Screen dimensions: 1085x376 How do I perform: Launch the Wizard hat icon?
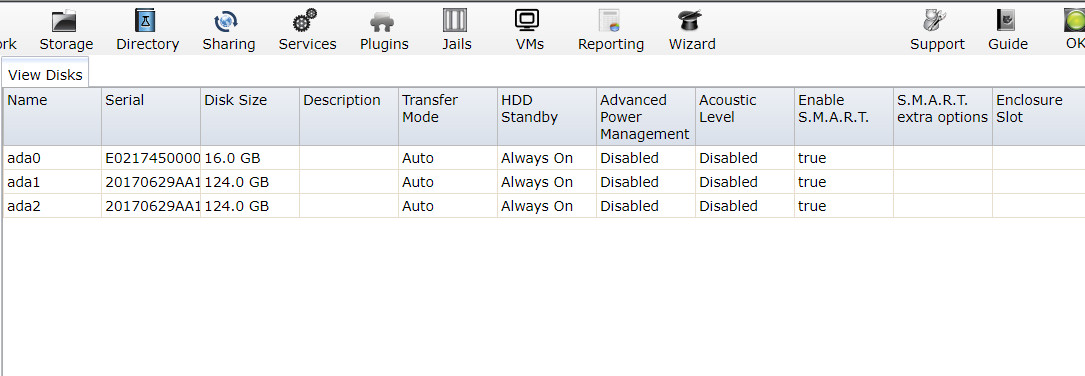coord(690,20)
